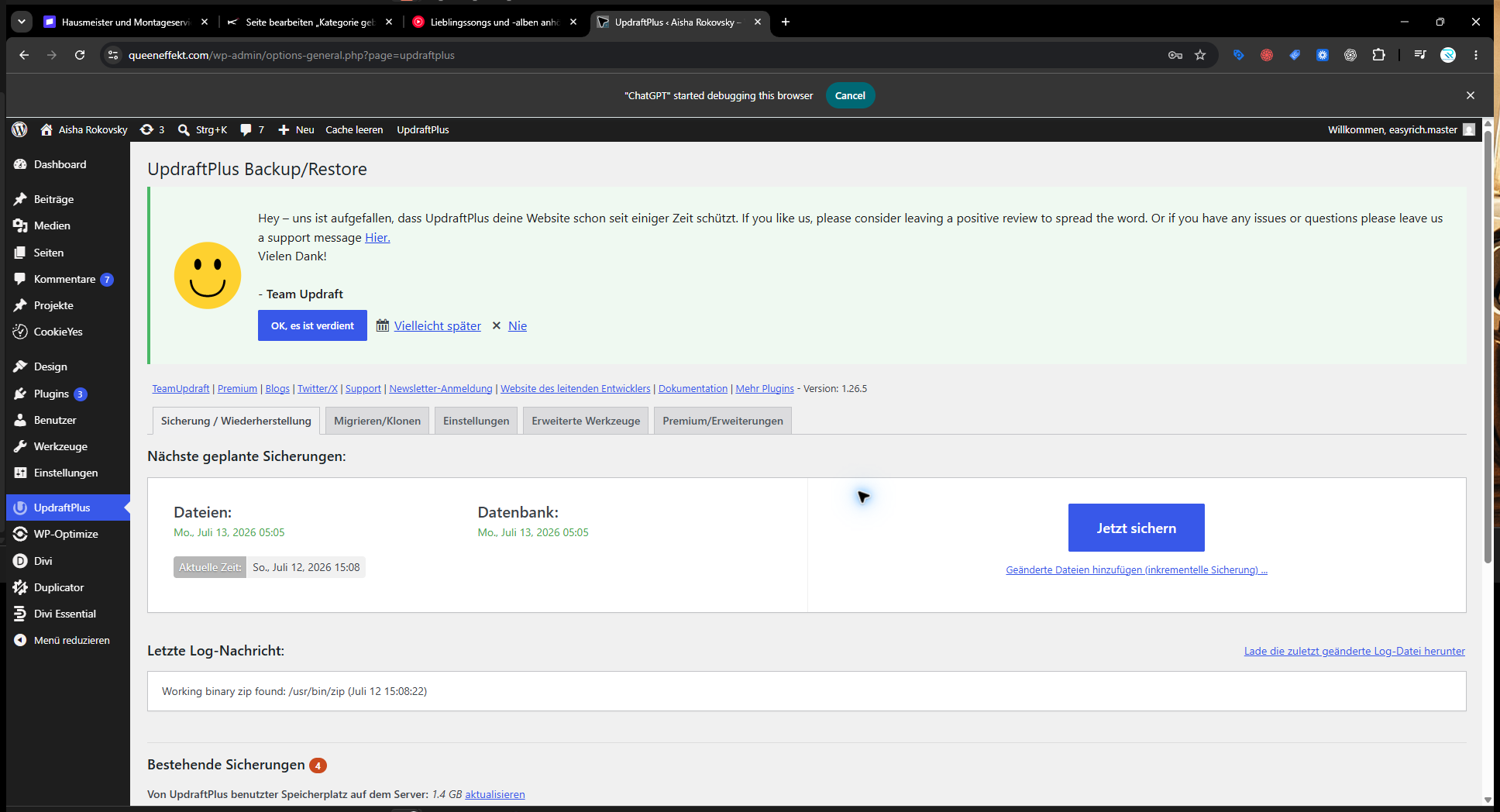Reload the page with browser refresh icon
The height and width of the screenshot is (812, 1500).
tap(80, 55)
